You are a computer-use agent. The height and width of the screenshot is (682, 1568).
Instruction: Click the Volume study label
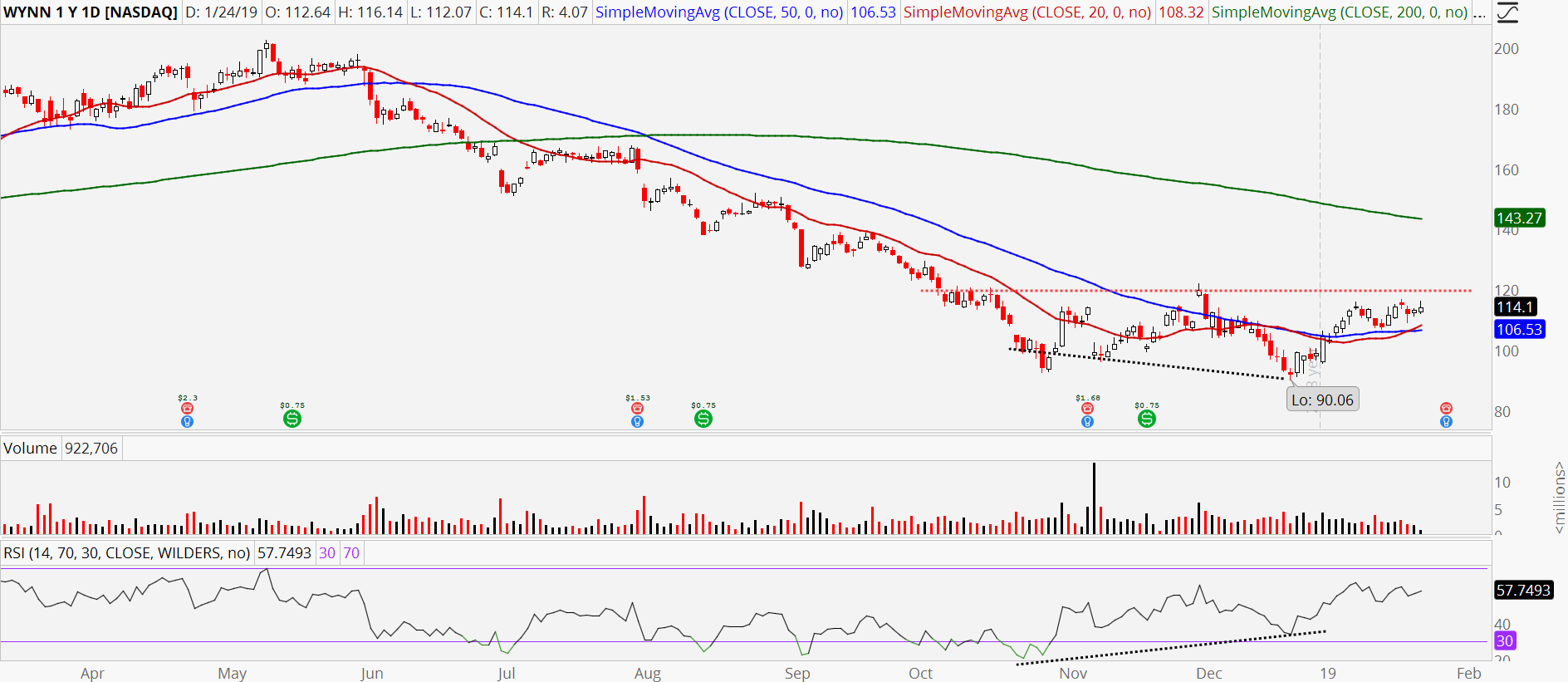(31, 449)
